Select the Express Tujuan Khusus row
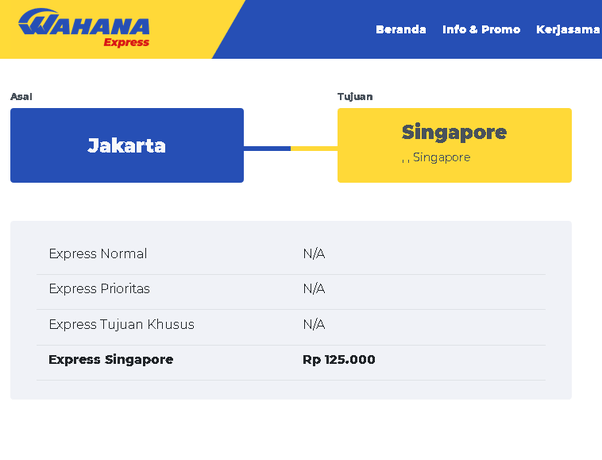 point(291,324)
